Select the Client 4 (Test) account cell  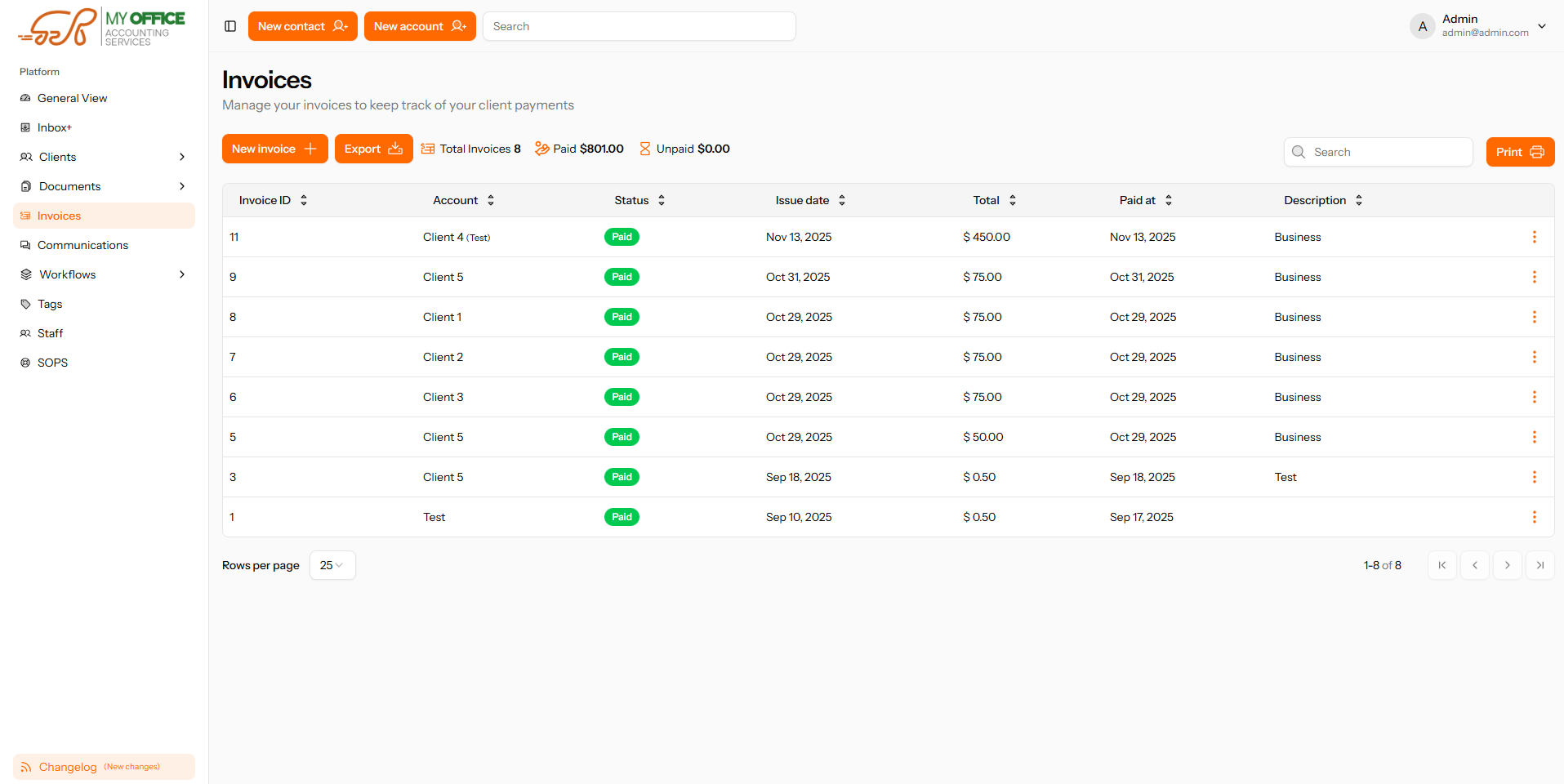pos(457,237)
